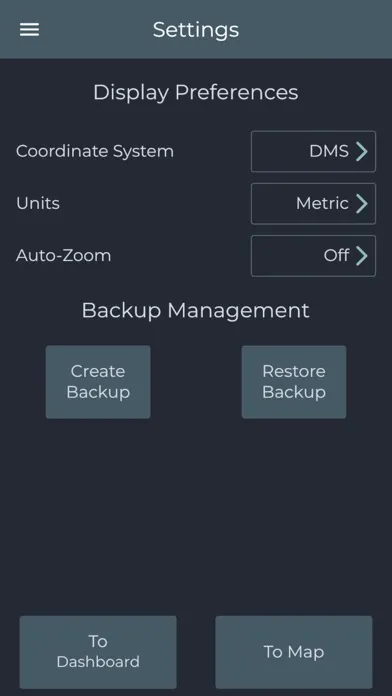Toggle the Auto-Zoom setting box
This screenshot has width=392, height=696.
click(x=313, y=256)
